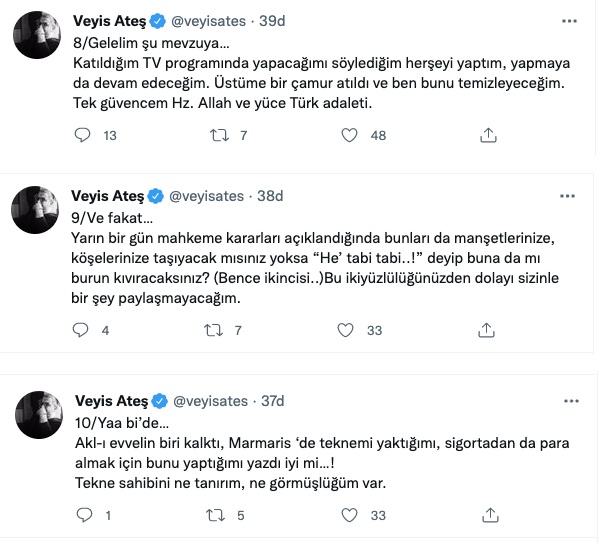The height and width of the screenshot is (557, 614).
Task: Retweet the 10/Yaa bi'de tweet
Action: click(213, 516)
